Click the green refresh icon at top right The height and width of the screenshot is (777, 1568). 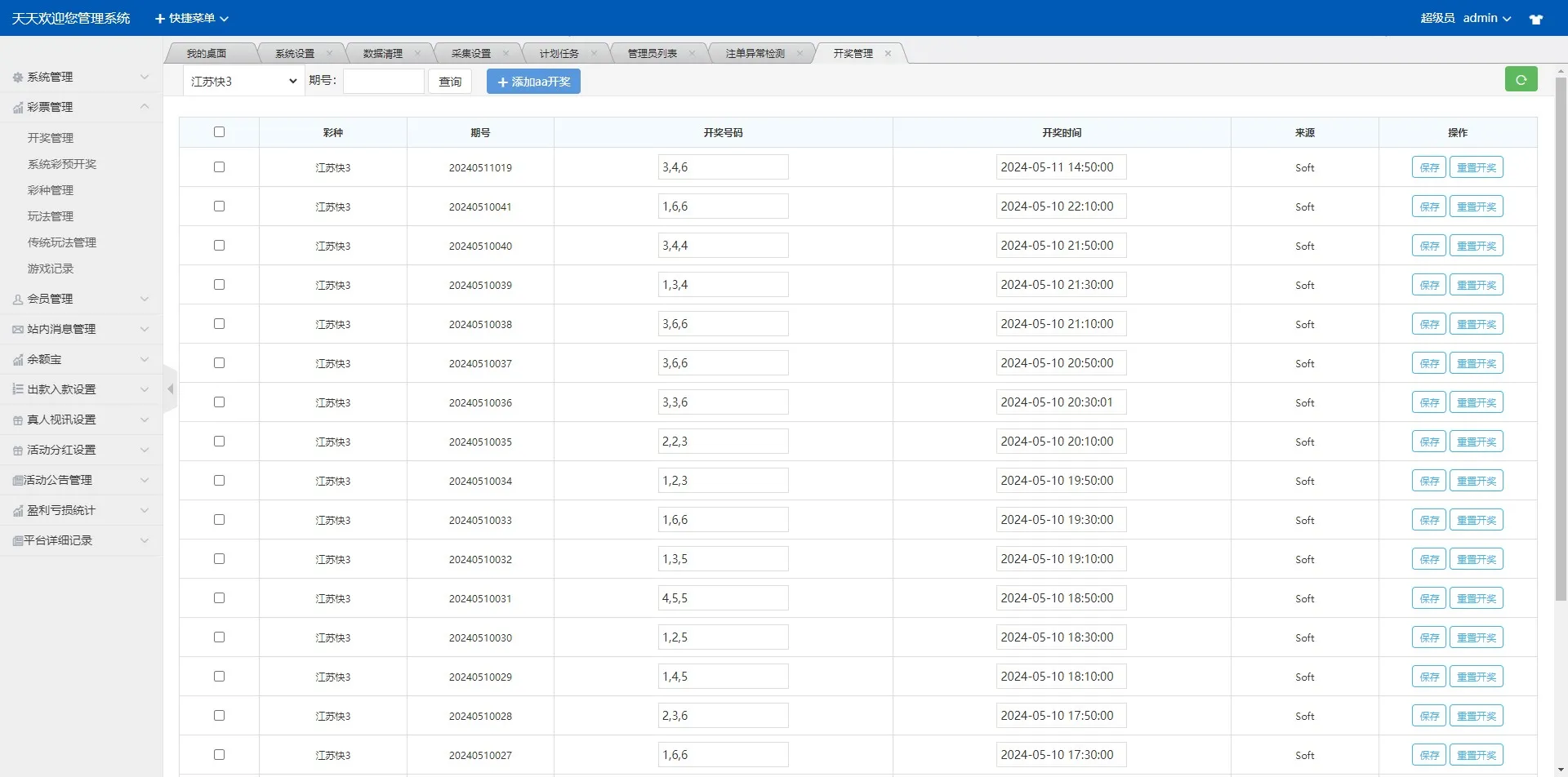tap(1521, 79)
